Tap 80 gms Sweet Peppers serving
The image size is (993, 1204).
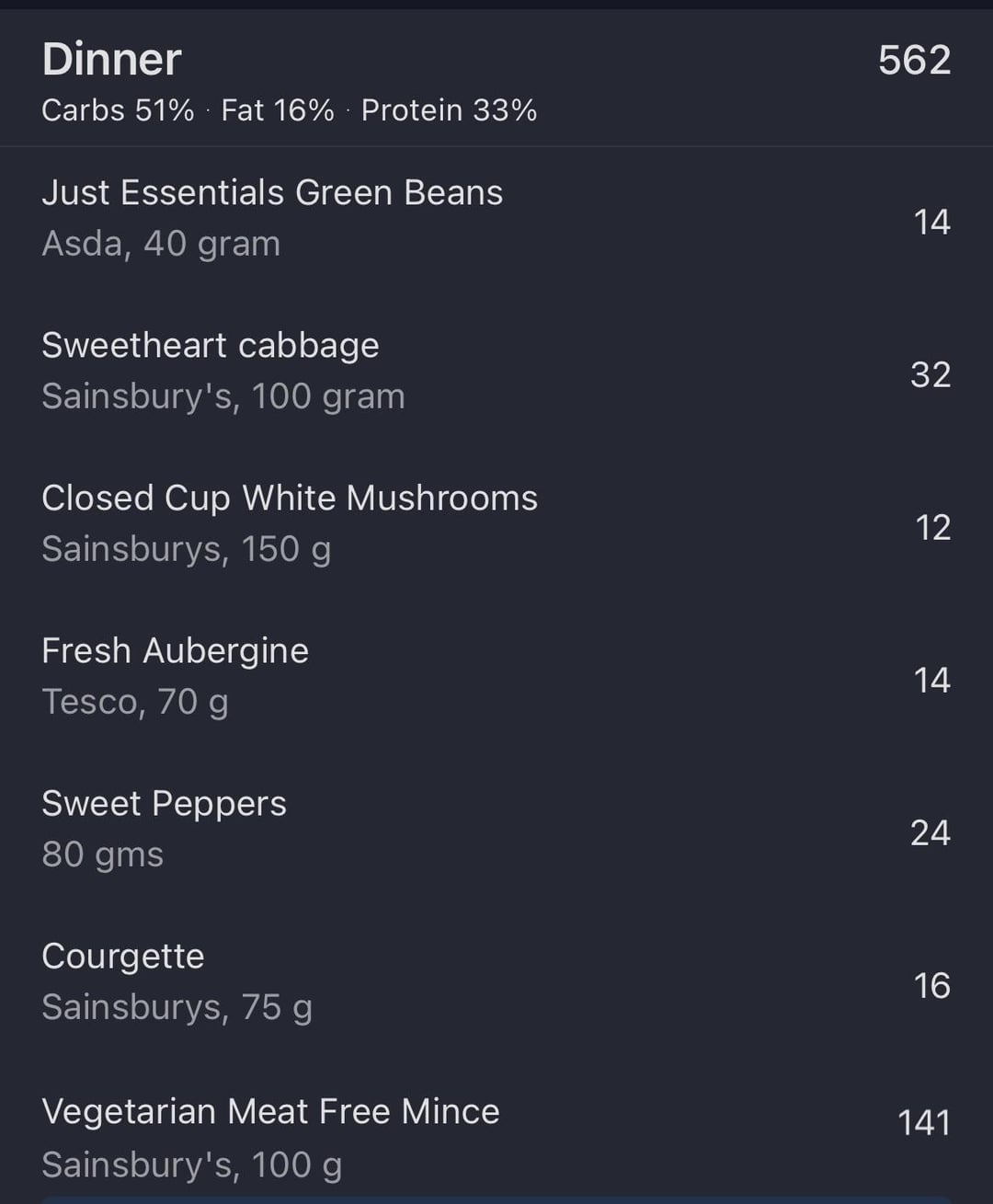(x=103, y=854)
